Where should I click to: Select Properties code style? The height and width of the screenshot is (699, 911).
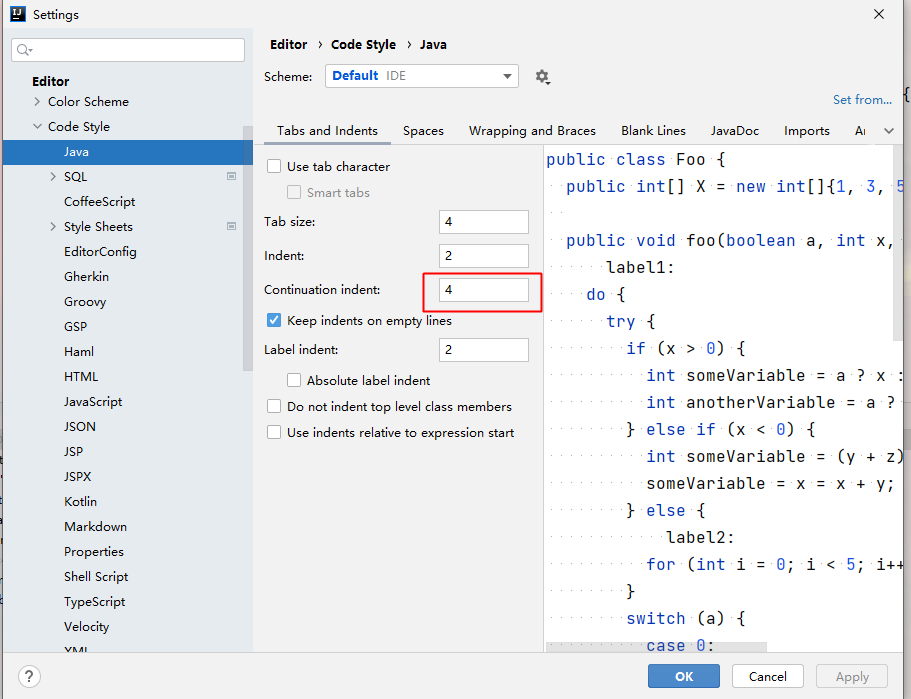(94, 551)
